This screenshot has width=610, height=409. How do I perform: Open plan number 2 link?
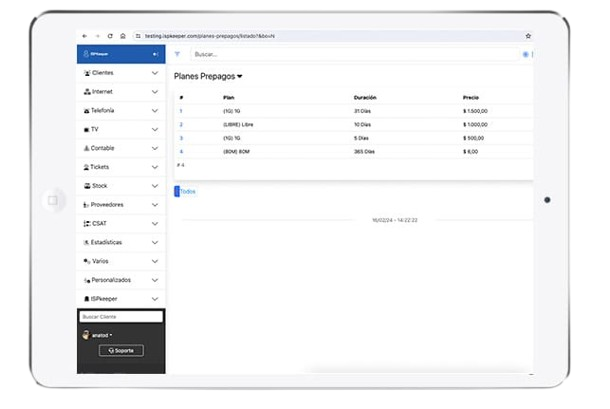click(x=181, y=125)
